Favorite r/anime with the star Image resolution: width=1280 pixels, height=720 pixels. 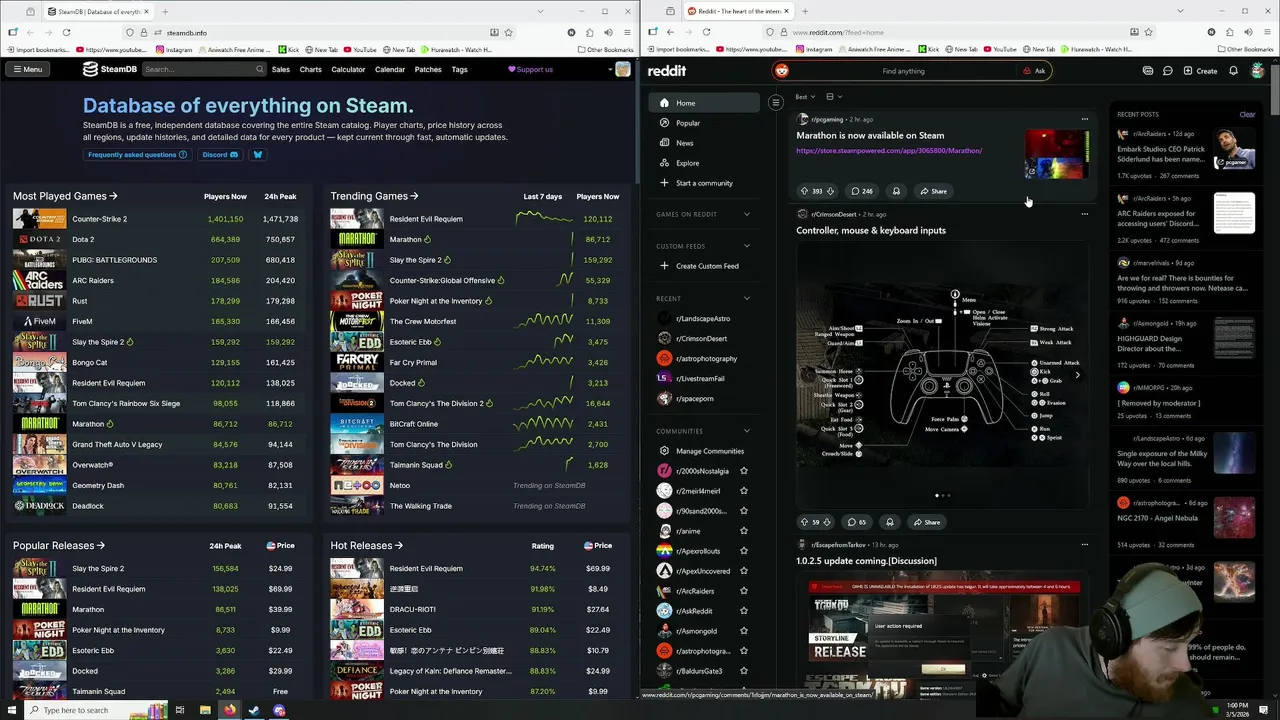coord(743,531)
